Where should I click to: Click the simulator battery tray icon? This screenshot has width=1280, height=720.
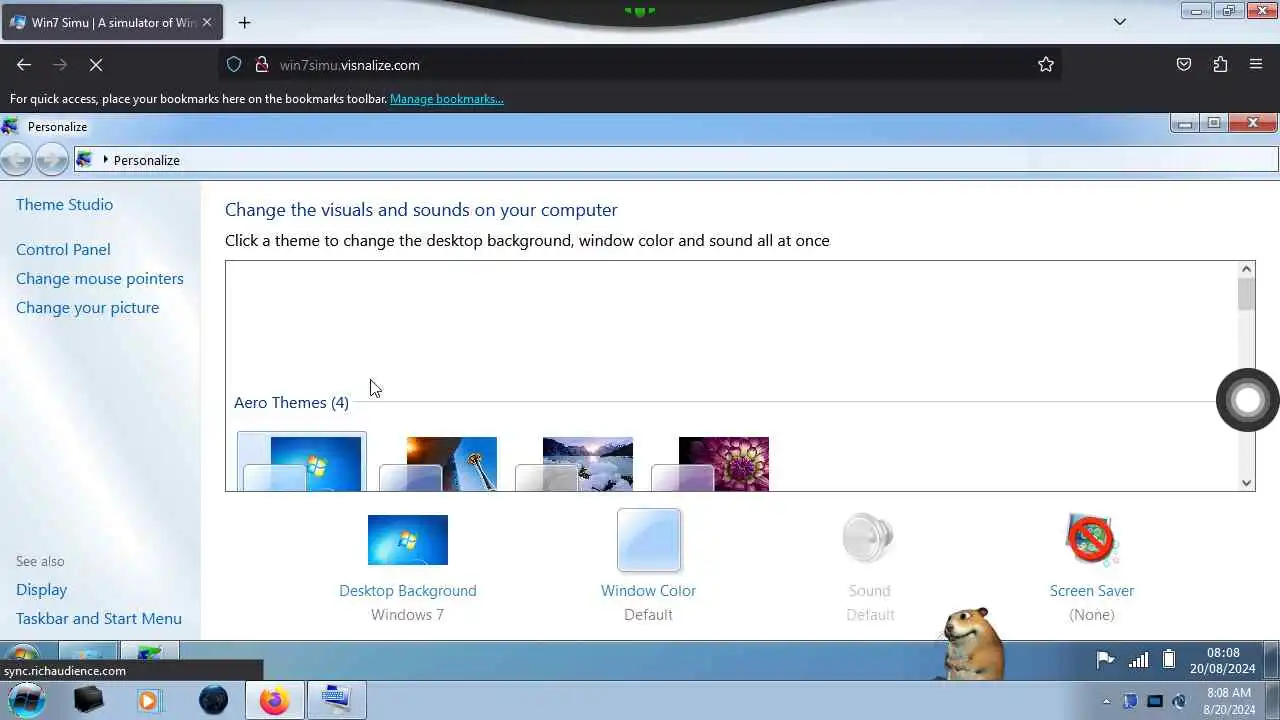pos(1168,660)
